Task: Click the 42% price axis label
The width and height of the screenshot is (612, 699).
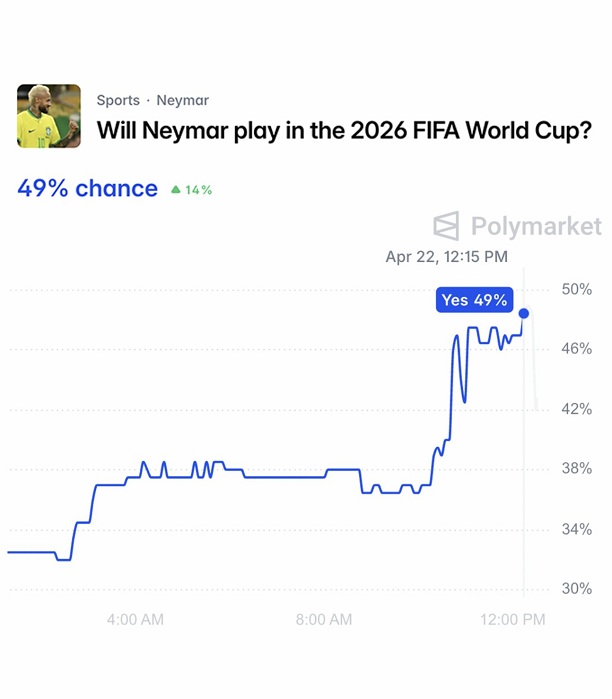Action: tap(576, 409)
